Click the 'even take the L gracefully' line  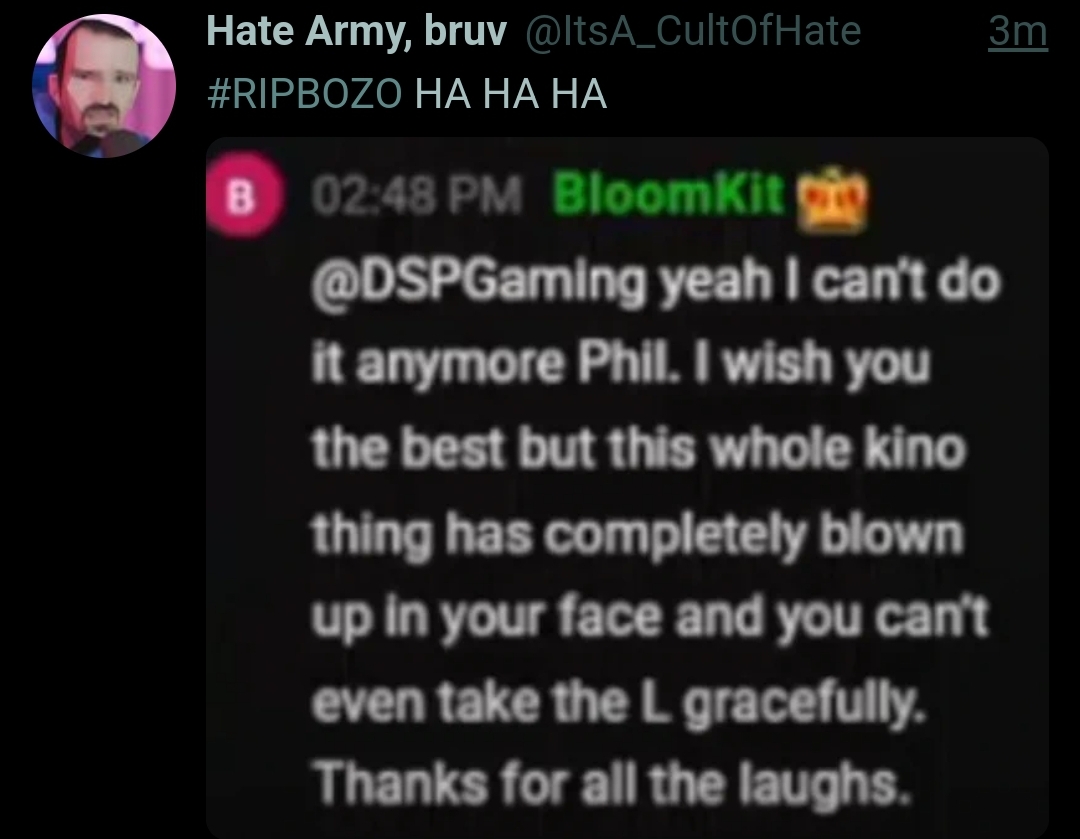point(619,703)
